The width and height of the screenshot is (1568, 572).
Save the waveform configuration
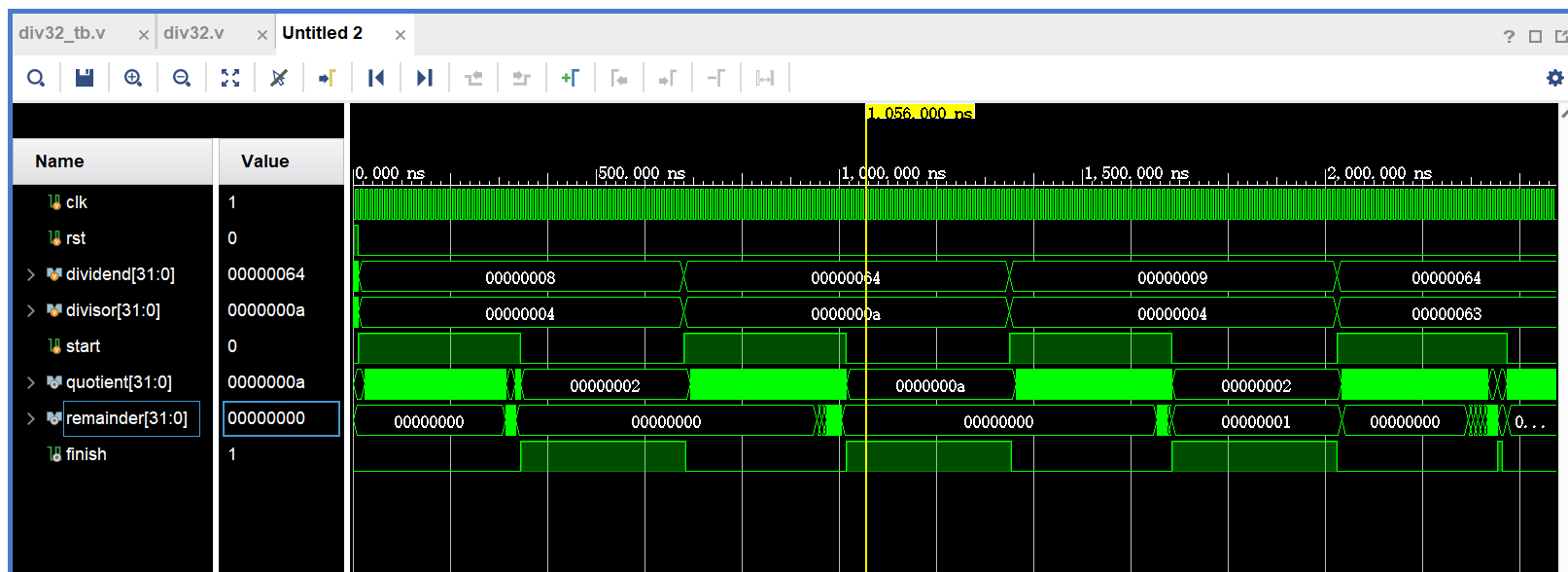point(85,78)
